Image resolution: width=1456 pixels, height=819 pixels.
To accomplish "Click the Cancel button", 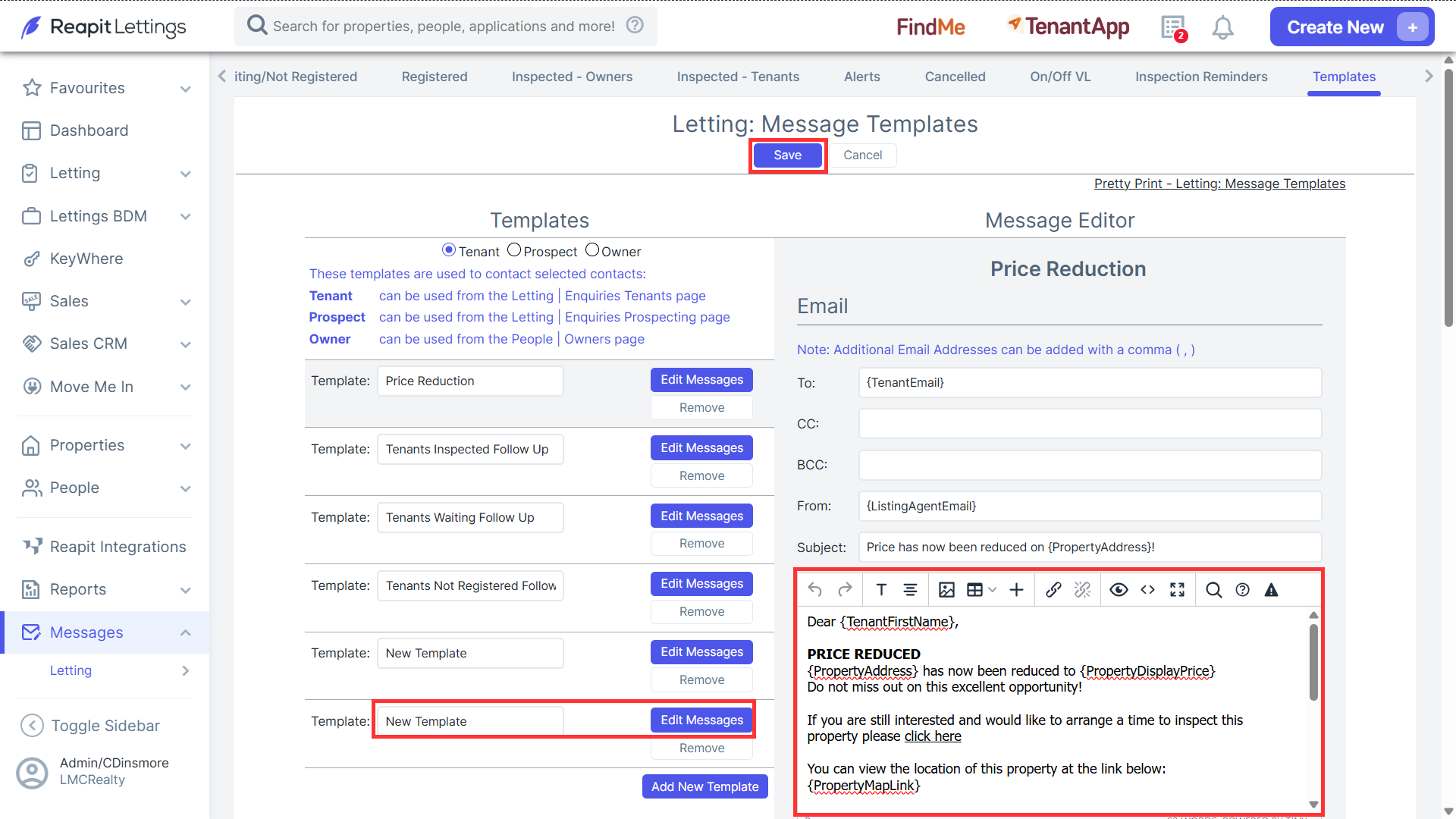I will tap(862, 155).
